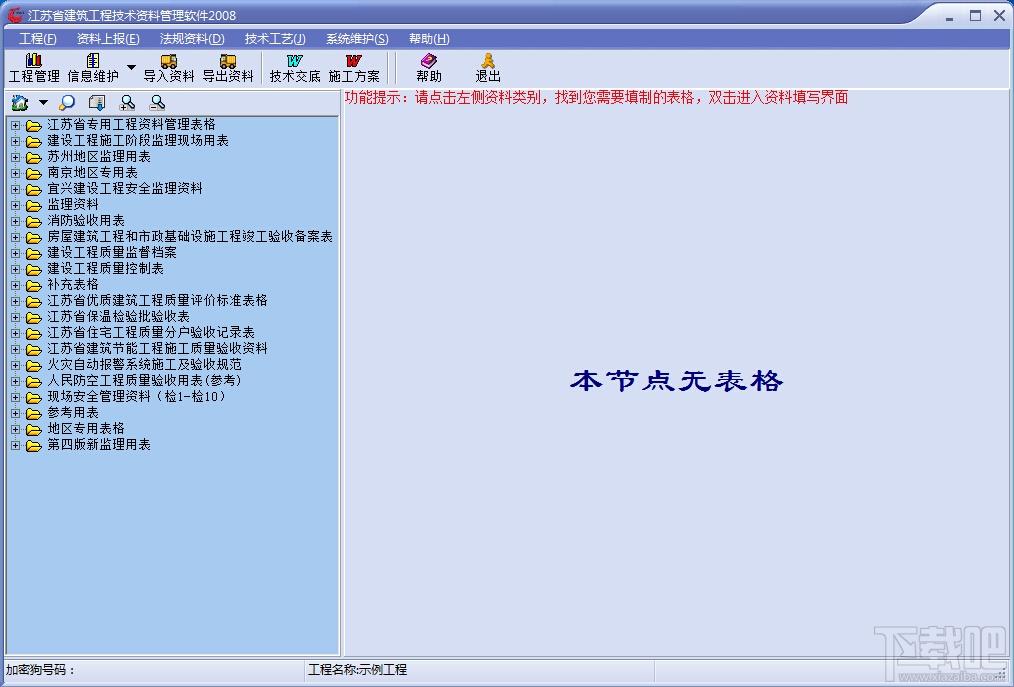
Task: Open the dropdown arrow beside 信息维护
Action: 131,67
